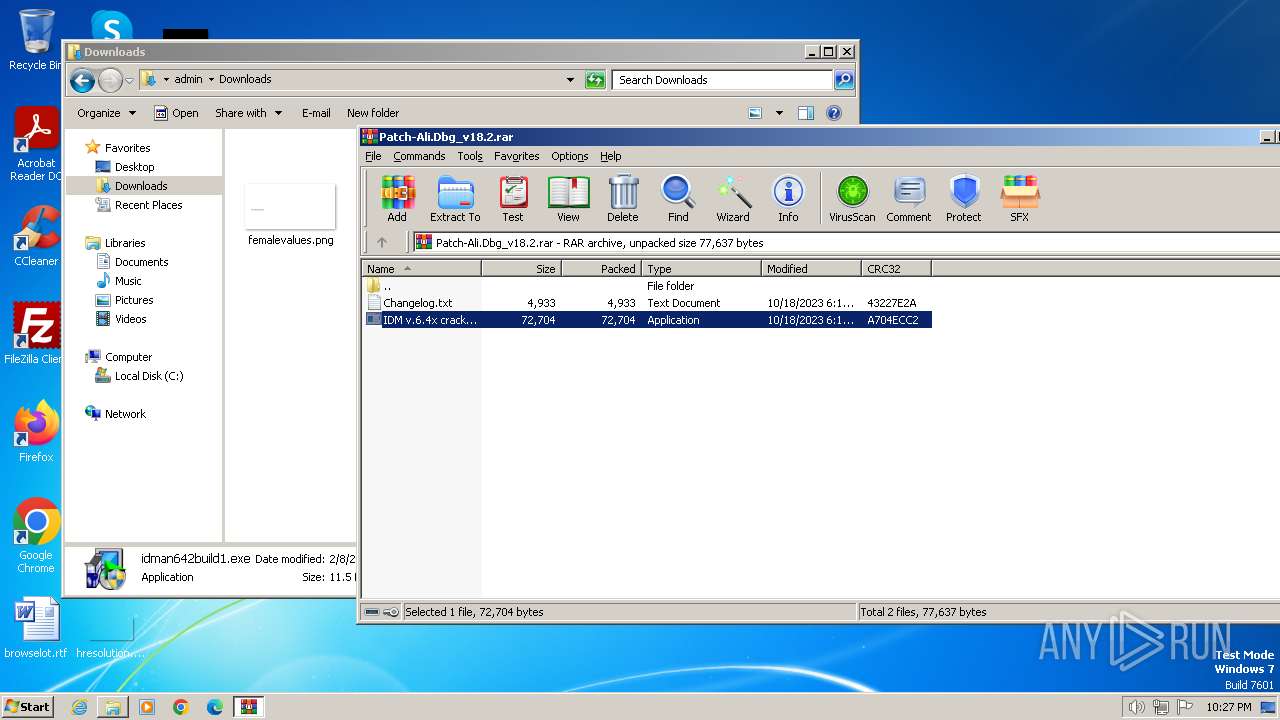The height and width of the screenshot is (720, 1280).
Task: Launch the Wizard tool
Action: pyautogui.click(x=733, y=198)
